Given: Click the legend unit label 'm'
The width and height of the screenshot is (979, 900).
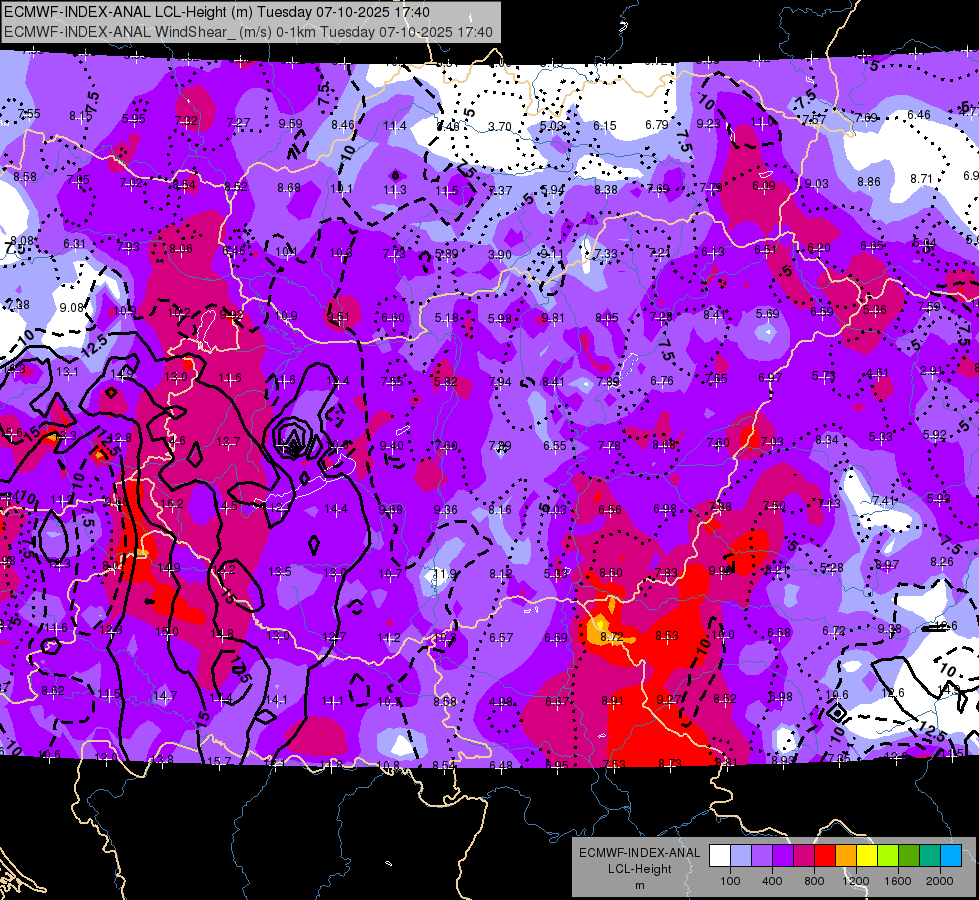Looking at the screenshot, I should (640, 885).
